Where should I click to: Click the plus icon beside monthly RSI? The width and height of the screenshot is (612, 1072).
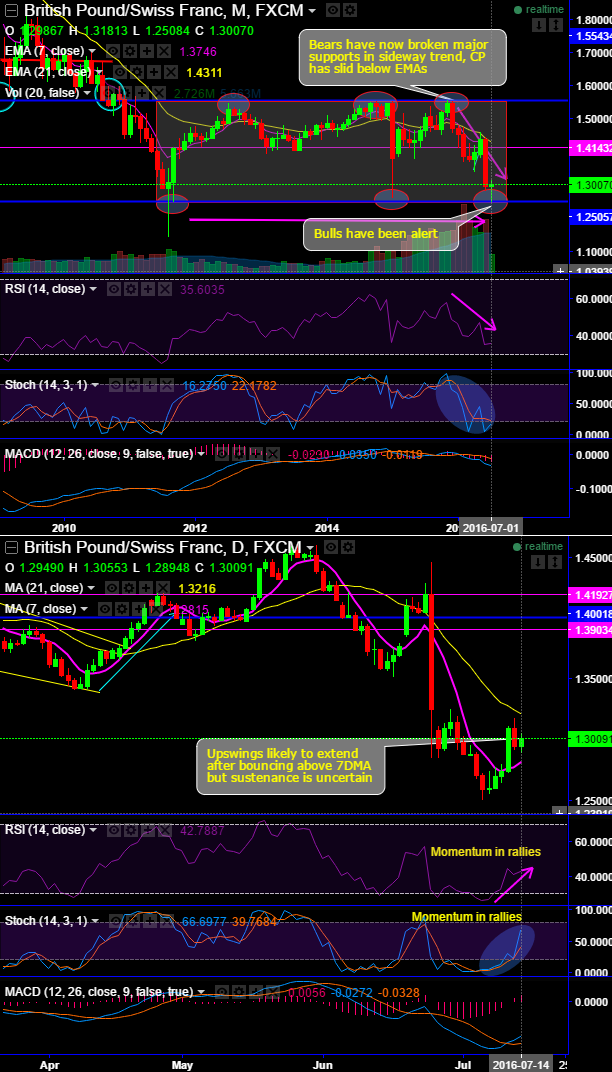[x=146, y=289]
